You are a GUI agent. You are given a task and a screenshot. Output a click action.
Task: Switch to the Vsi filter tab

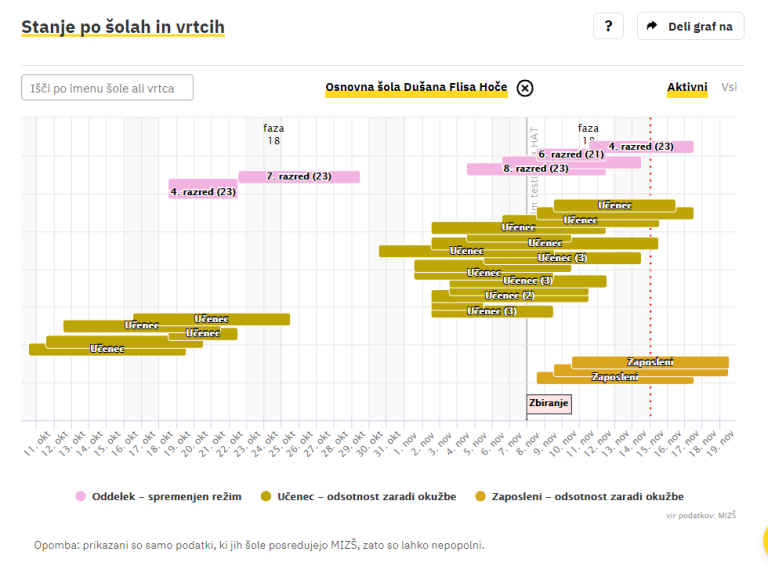point(729,87)
